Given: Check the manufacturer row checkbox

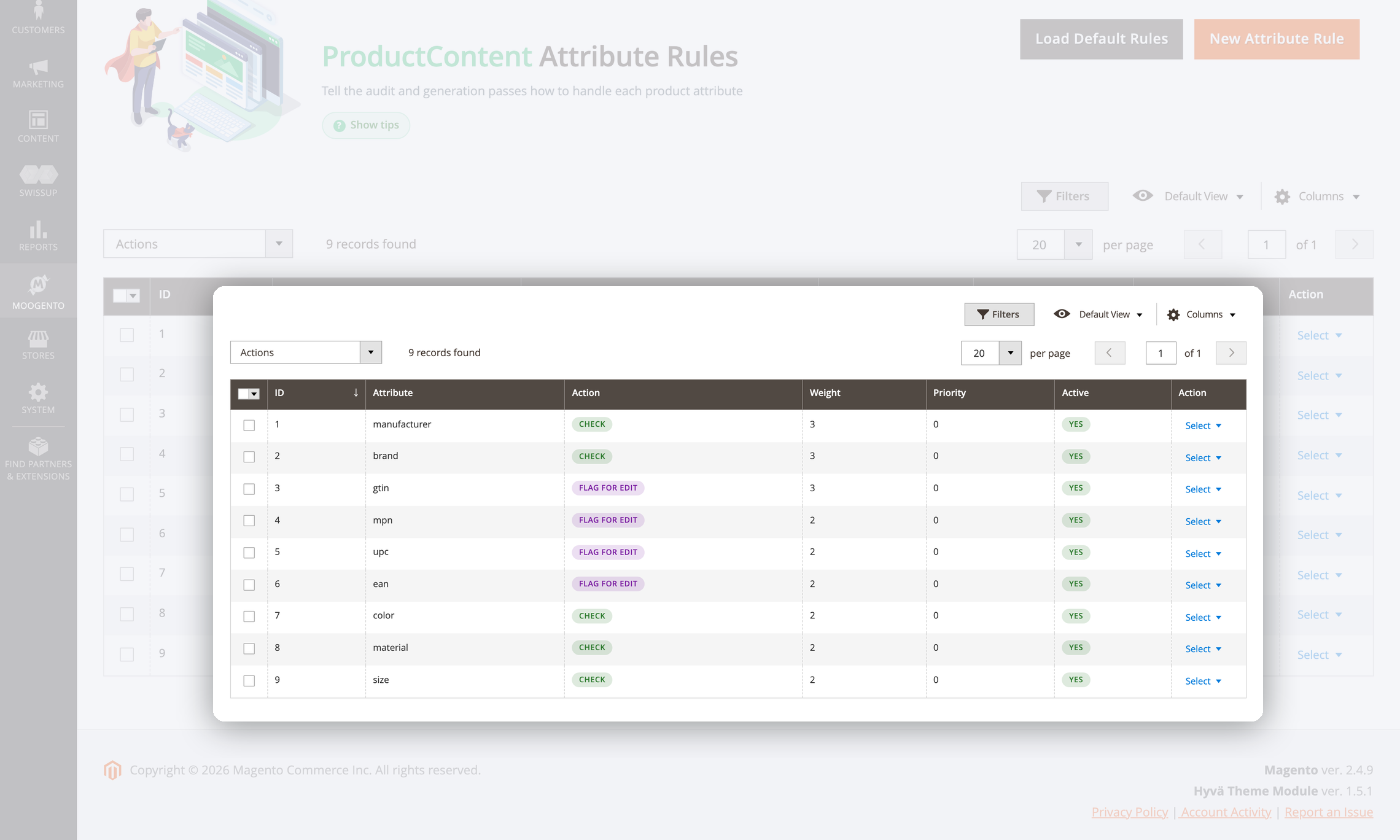Looking at the screenshot, I should click(x=249, y=425).
